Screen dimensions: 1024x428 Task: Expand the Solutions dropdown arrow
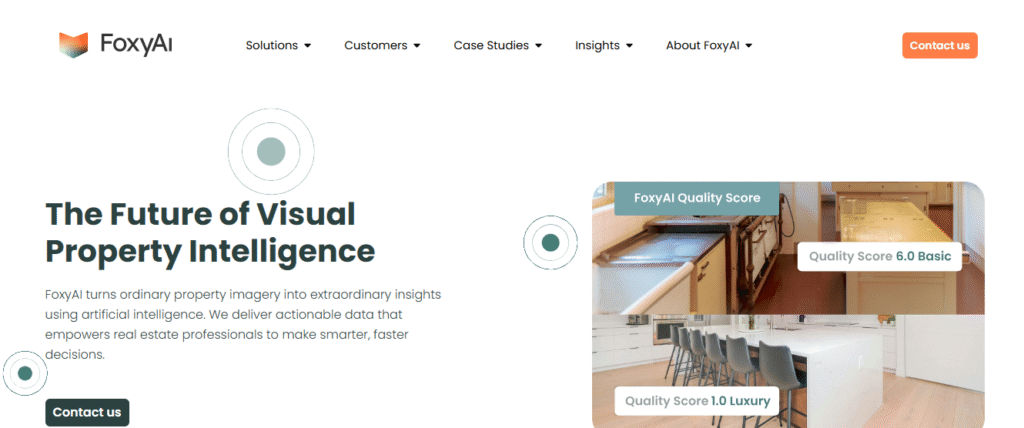coord(308,46)
